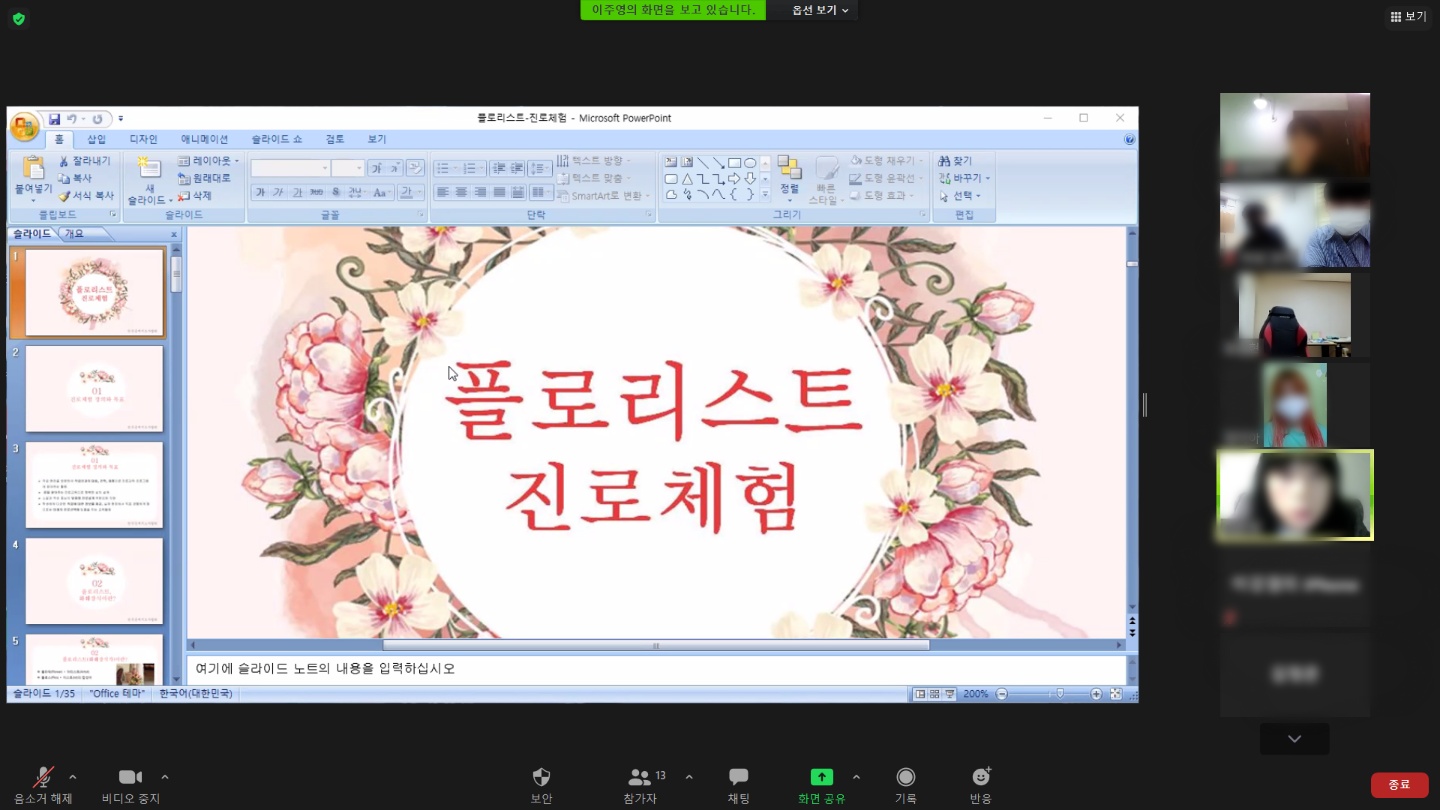Switch to slide sorter view in status bar
The height and width of the screenshot is (810, 1440).
point(934,694)
